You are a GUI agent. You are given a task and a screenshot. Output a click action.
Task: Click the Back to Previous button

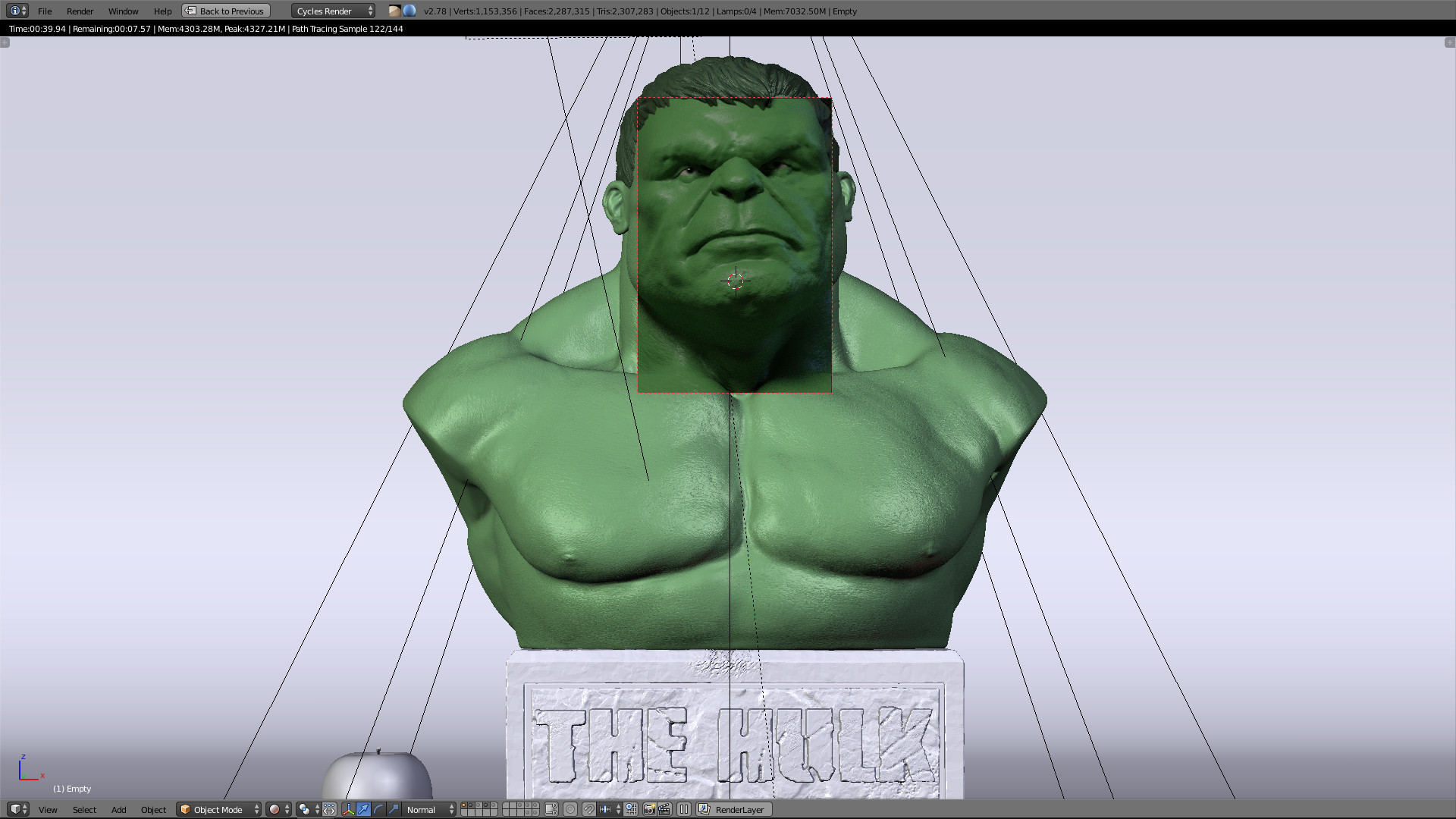coord(224,11)
